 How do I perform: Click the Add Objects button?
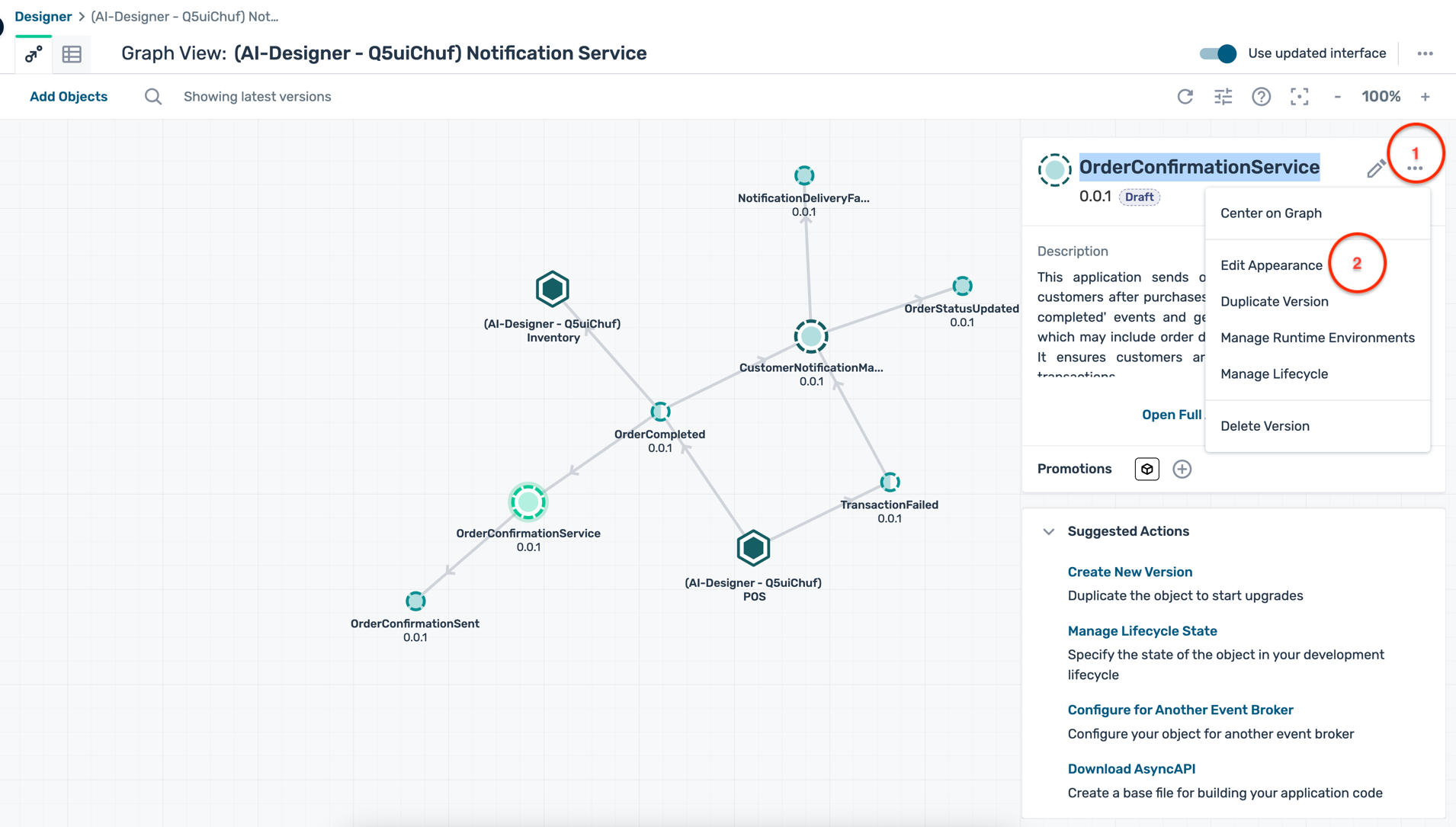click(x=69, y=97)
